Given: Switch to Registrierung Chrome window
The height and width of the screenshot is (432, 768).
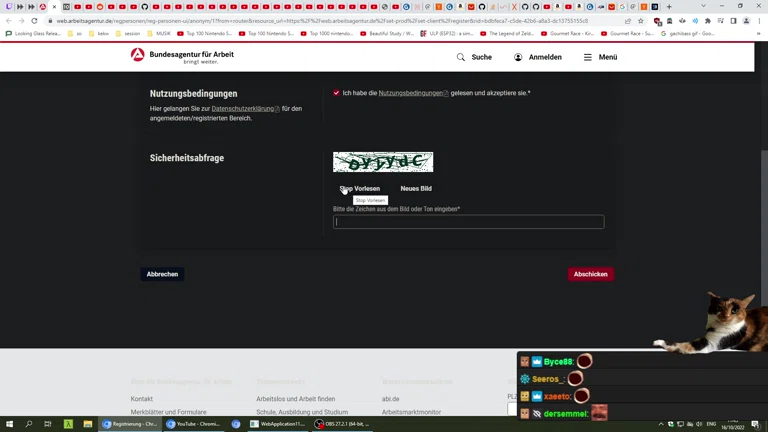Looking at the screenshot, I should (130, 424).
